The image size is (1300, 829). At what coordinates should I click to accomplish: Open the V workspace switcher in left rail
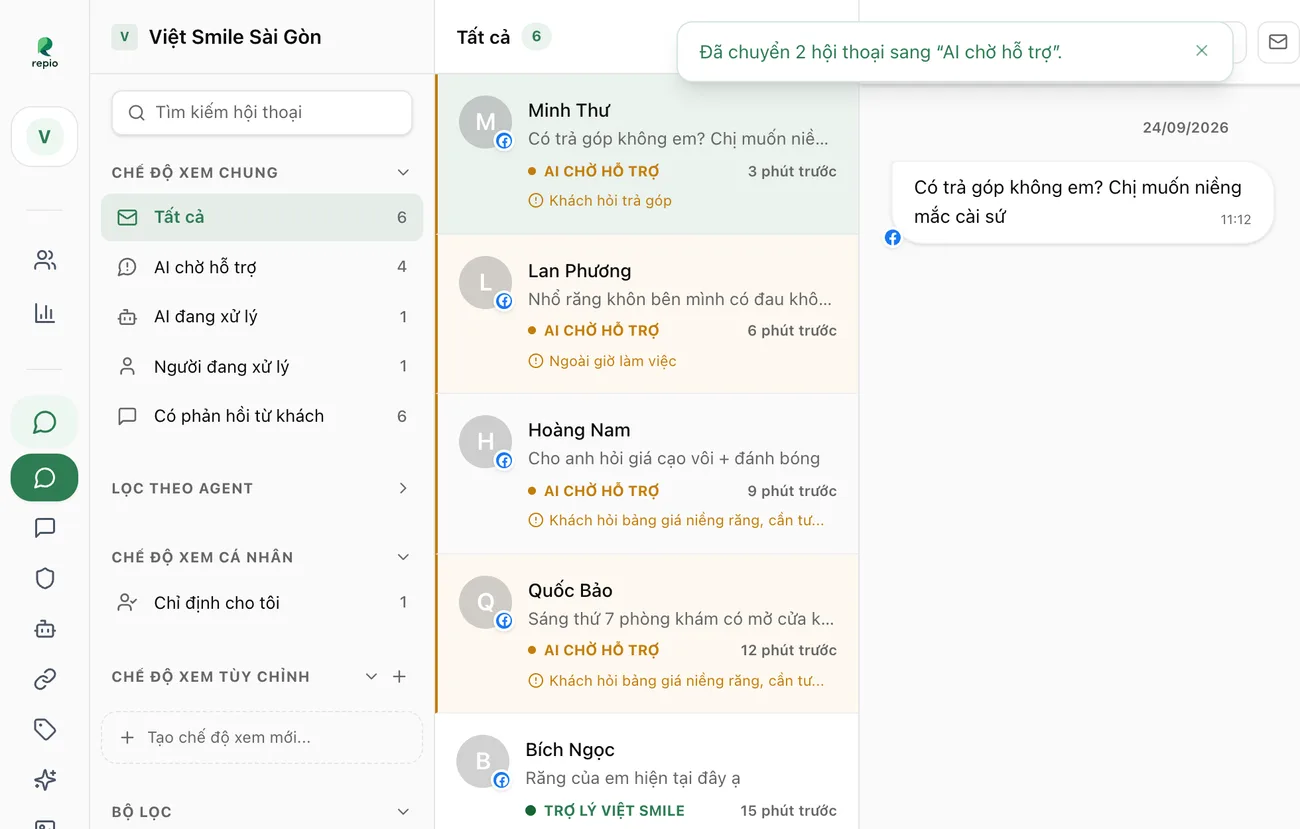(45, 136)
